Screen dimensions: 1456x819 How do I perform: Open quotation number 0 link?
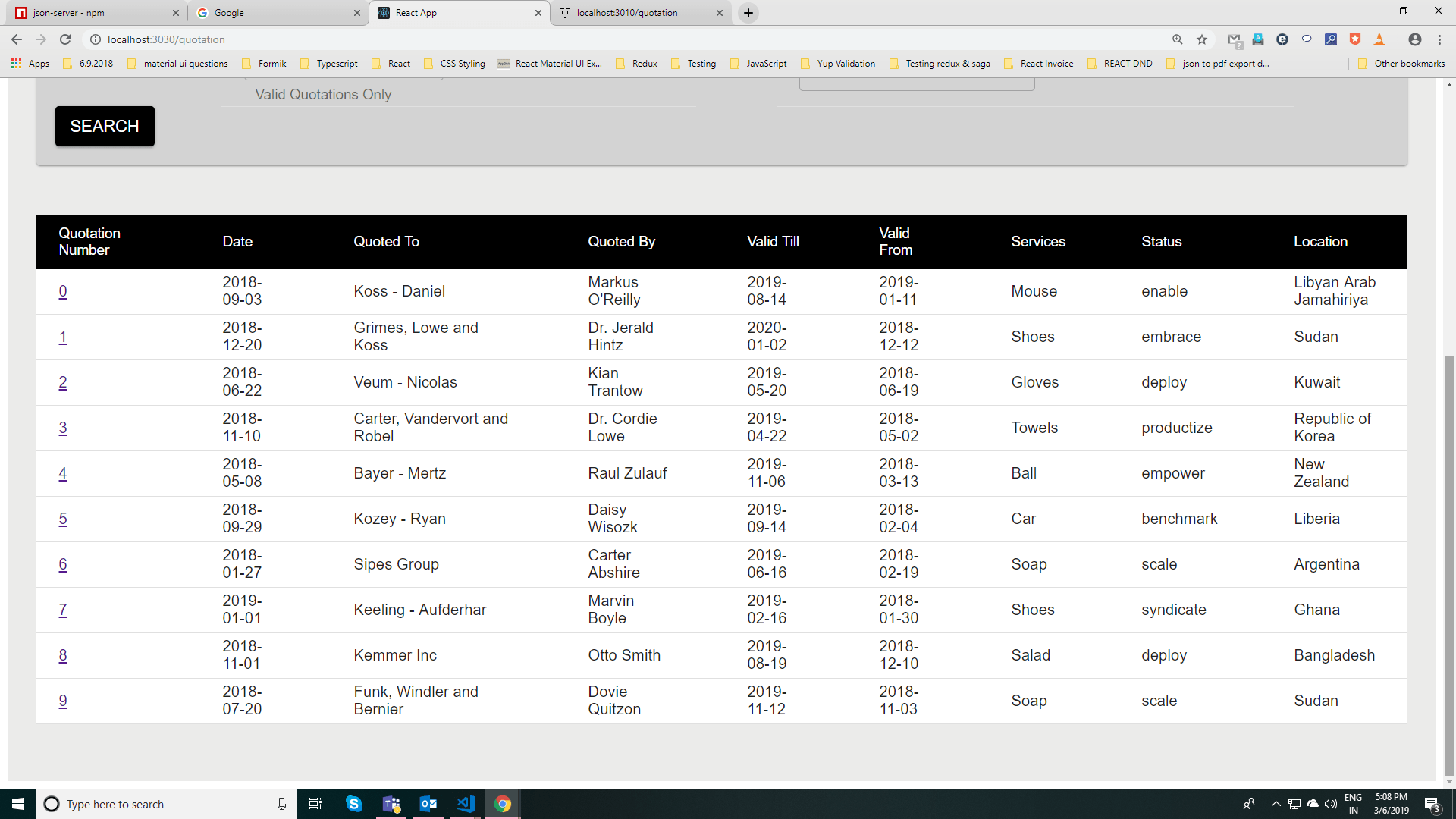click(63, 291)
